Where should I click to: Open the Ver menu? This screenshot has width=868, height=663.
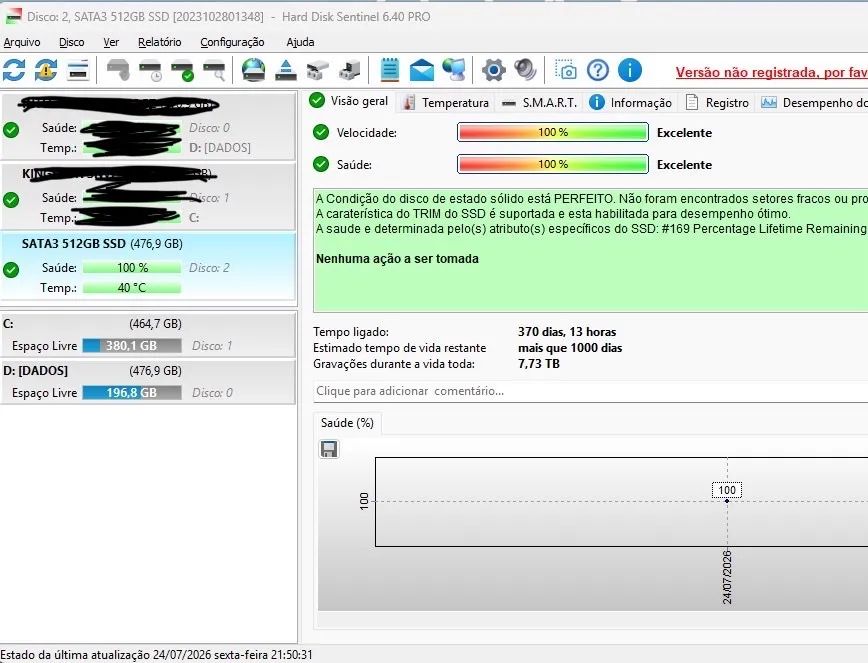[111, 42]
